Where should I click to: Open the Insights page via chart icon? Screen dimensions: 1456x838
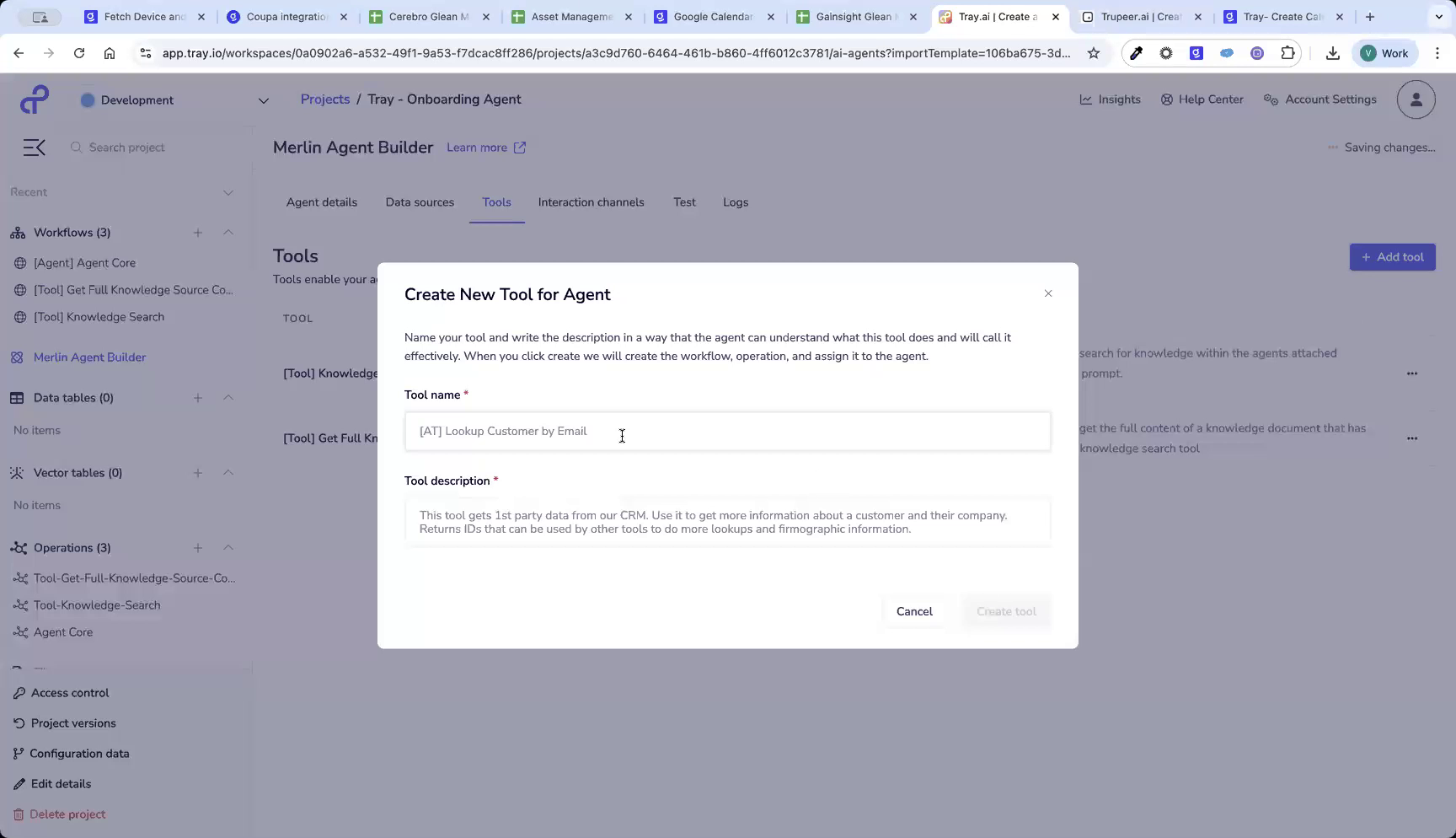(x=1110, y=99)
